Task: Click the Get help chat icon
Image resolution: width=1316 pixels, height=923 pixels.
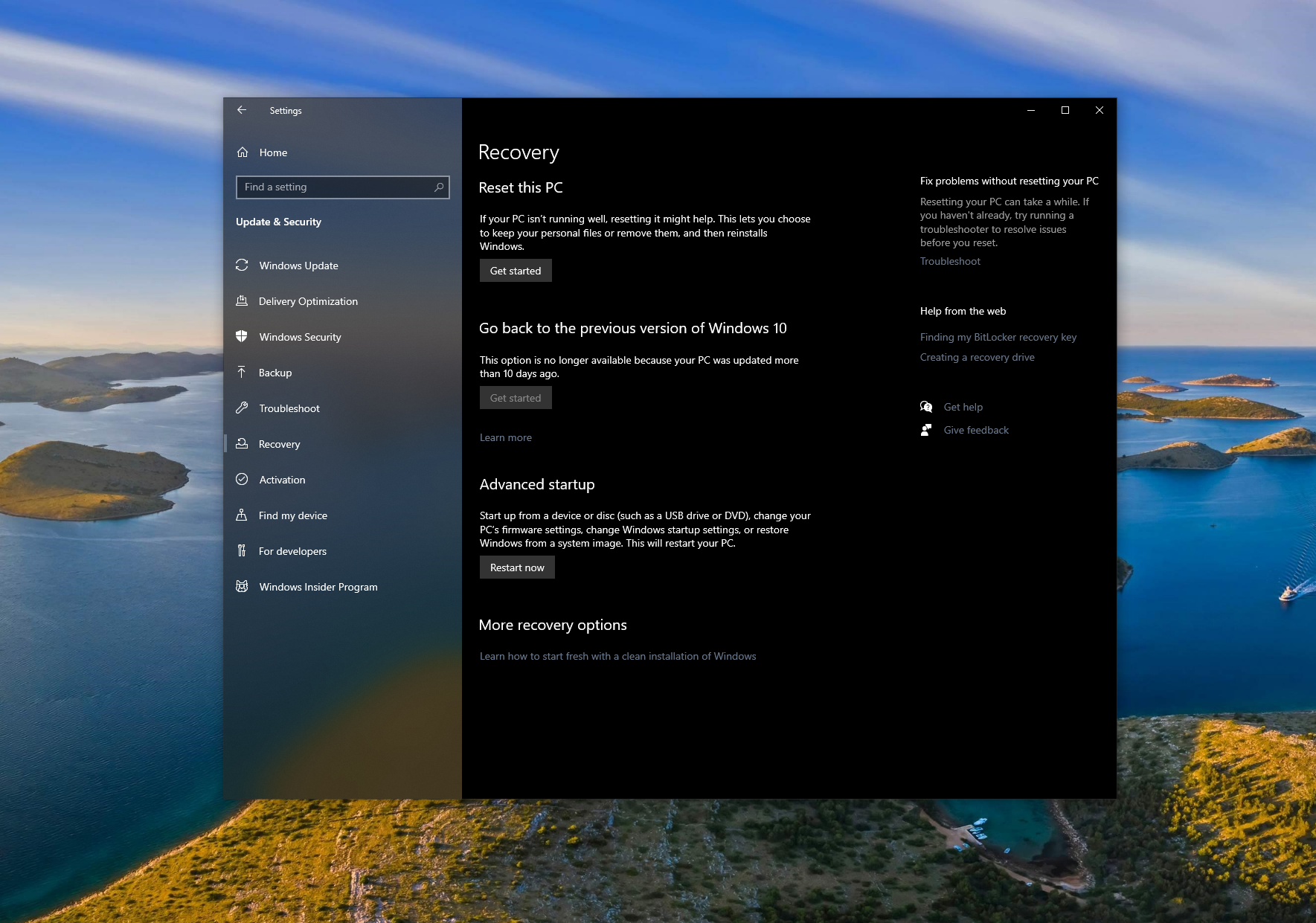Action: (x=926, y=406)
